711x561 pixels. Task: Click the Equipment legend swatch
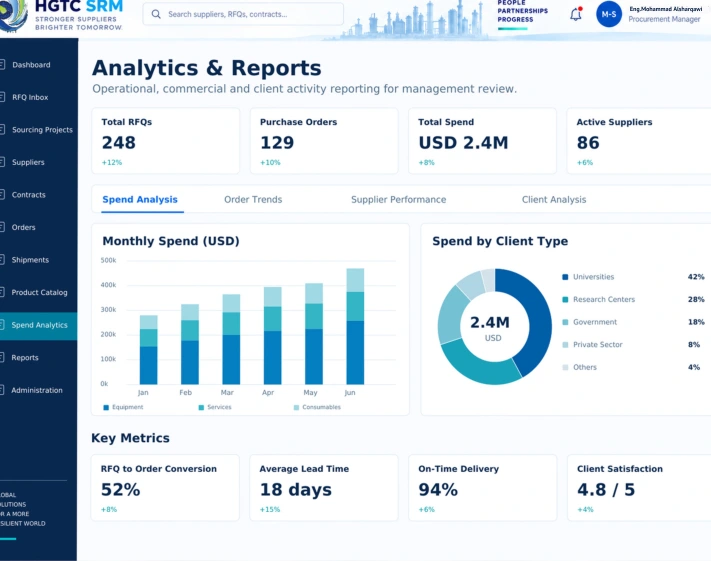[106, 407]
